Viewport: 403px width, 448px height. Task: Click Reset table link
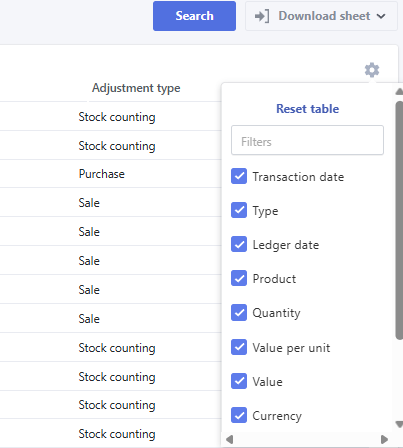(307, 109)
